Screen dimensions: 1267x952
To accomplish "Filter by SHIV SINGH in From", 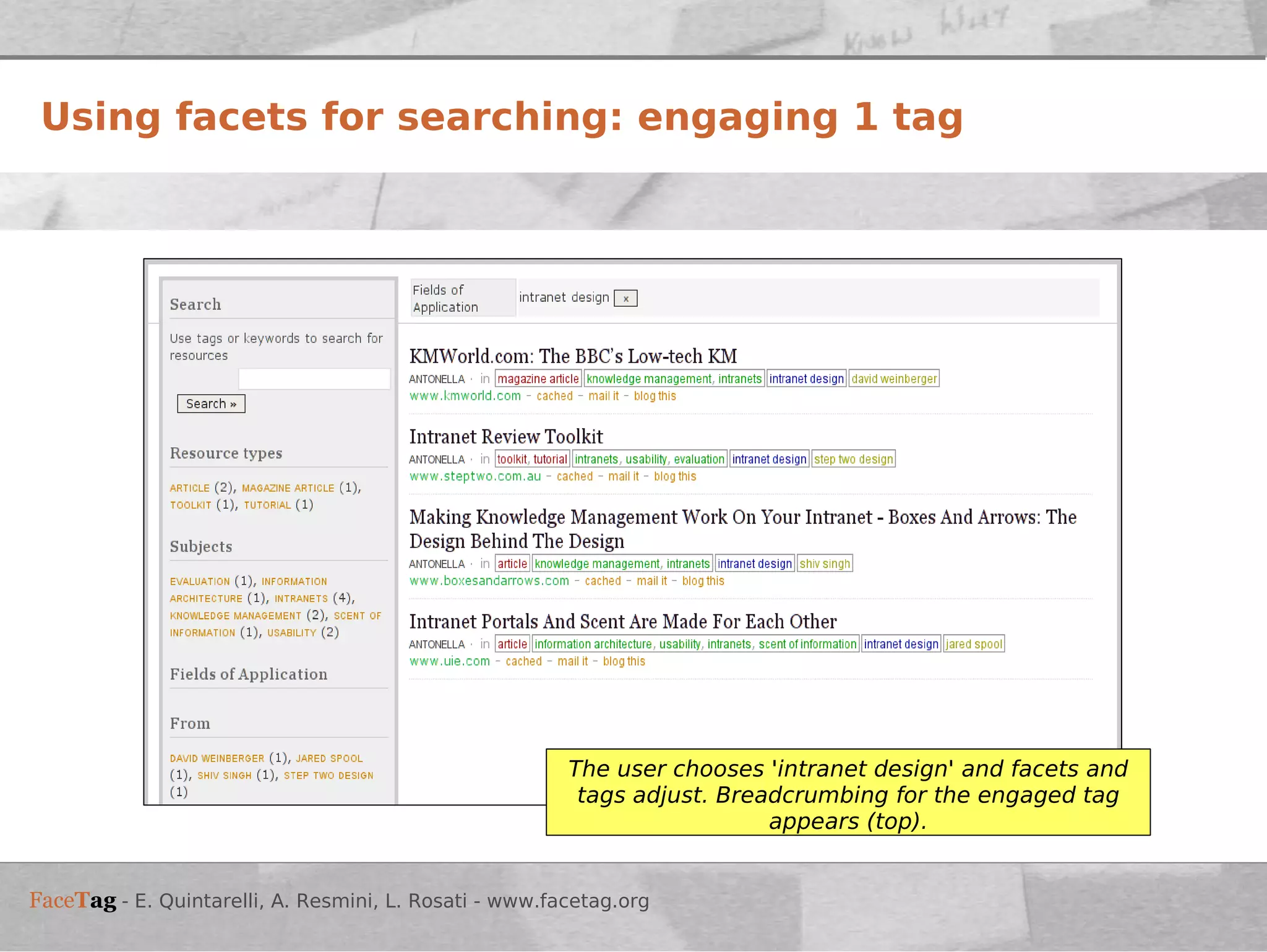I will (x=225, y=776).
